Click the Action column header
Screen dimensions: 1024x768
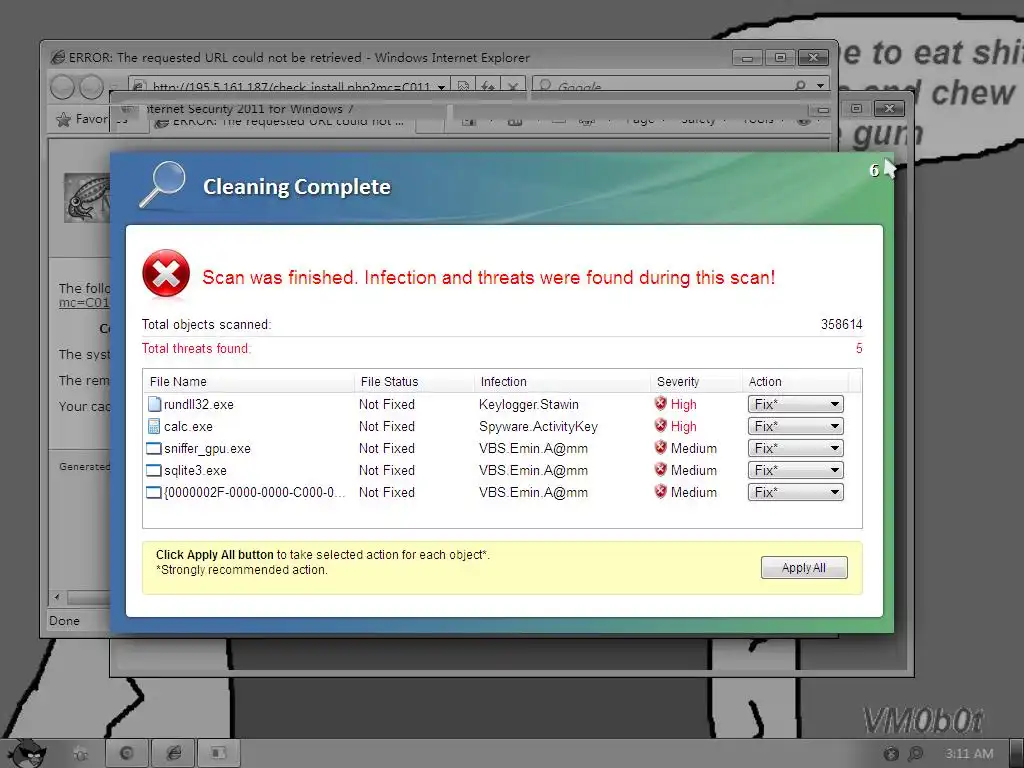795,381
